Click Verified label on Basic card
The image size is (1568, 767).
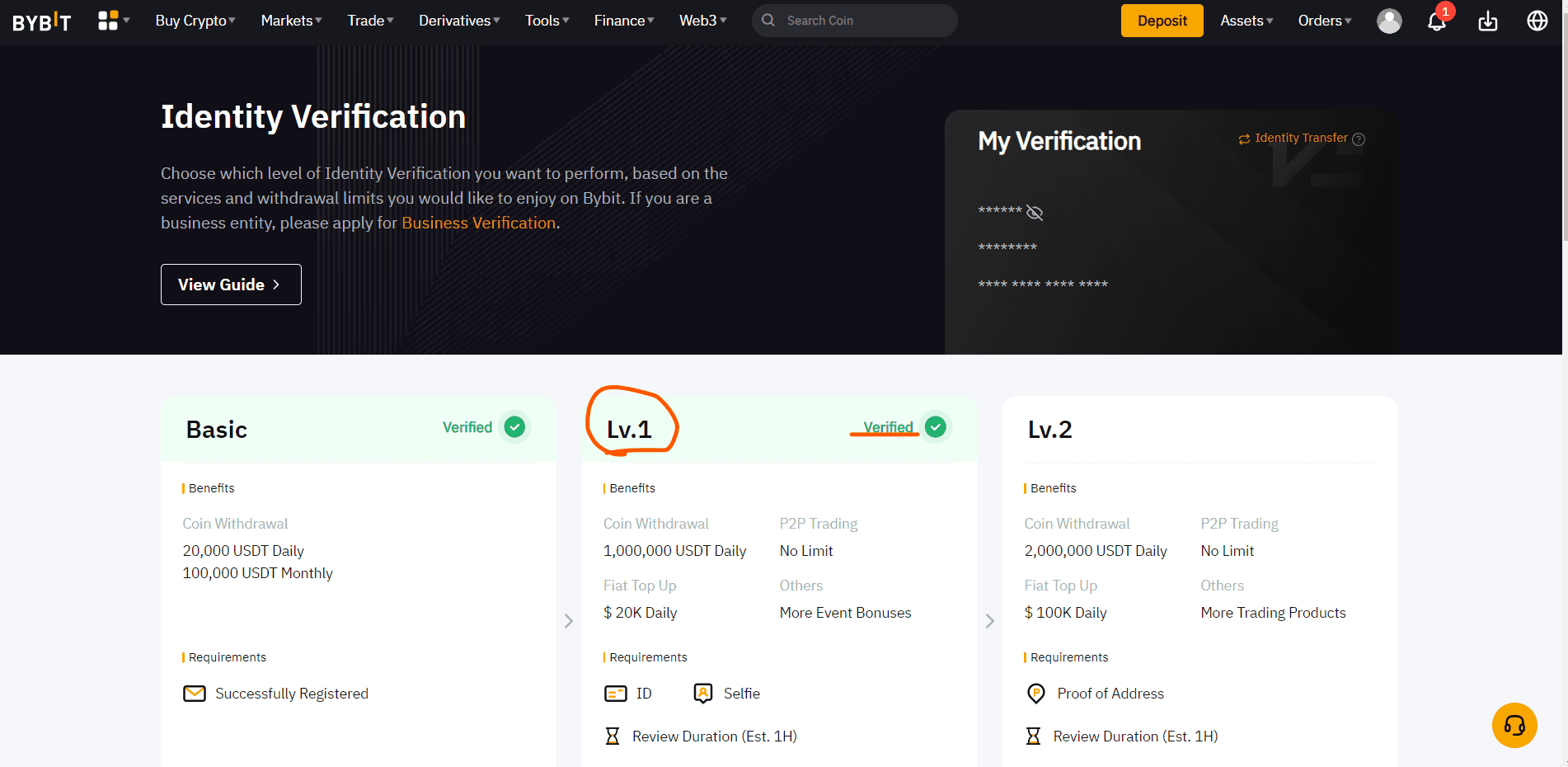(467, 427)
